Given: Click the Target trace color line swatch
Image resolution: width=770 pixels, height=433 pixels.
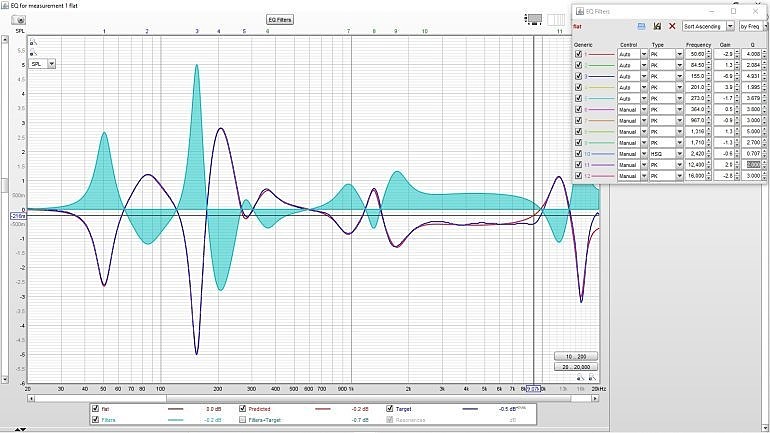Looking at the screenshot, I should tap(470, 409).
